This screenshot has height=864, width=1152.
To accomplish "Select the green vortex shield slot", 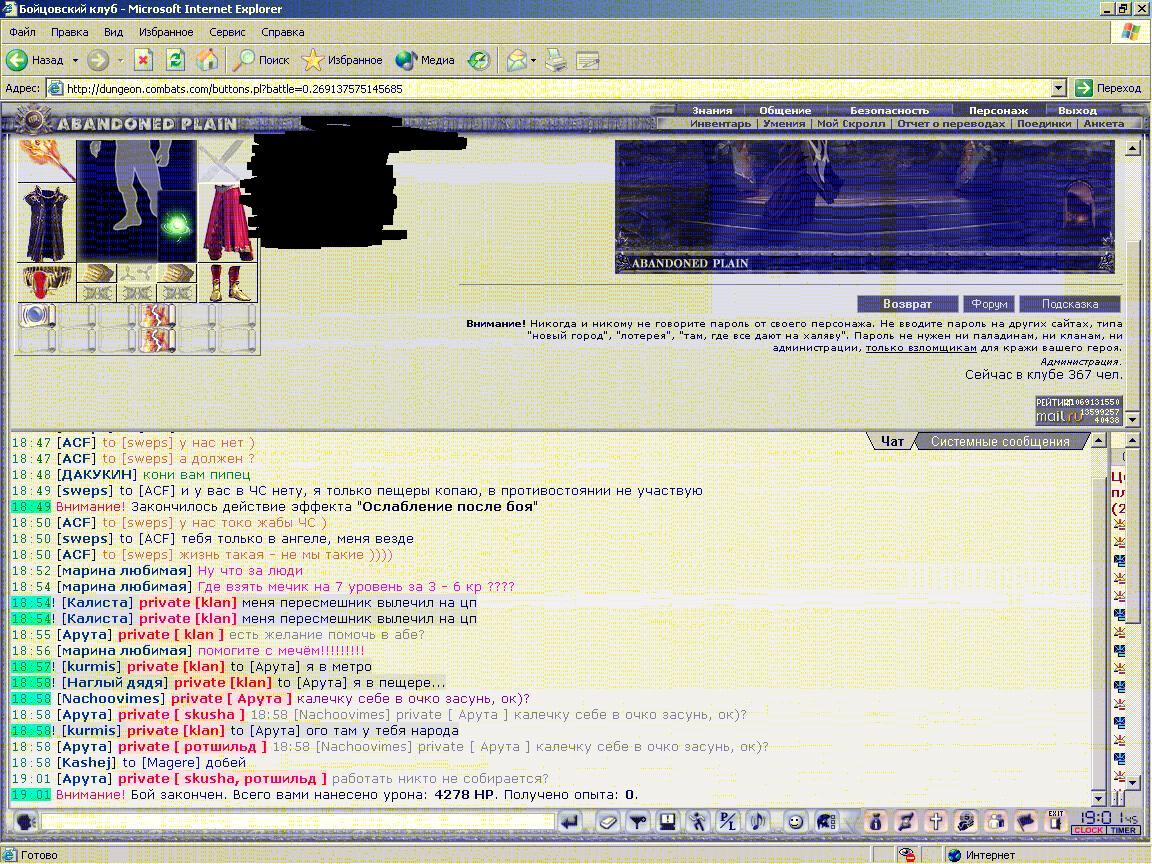I will 177,224.
